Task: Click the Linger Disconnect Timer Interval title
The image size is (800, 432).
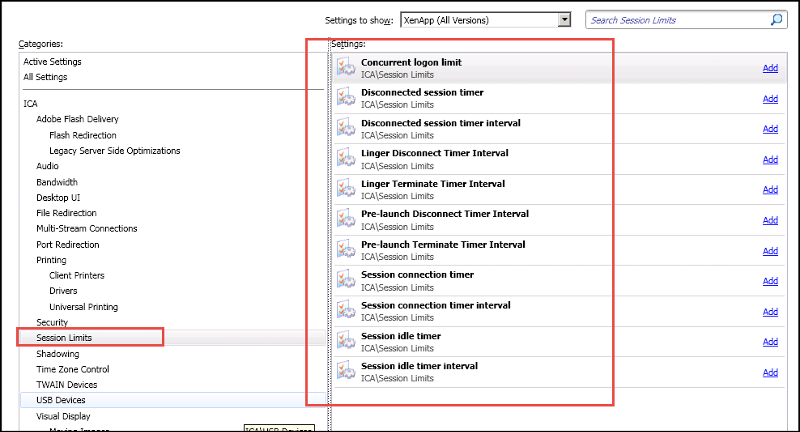Action: tap(435, 153)
